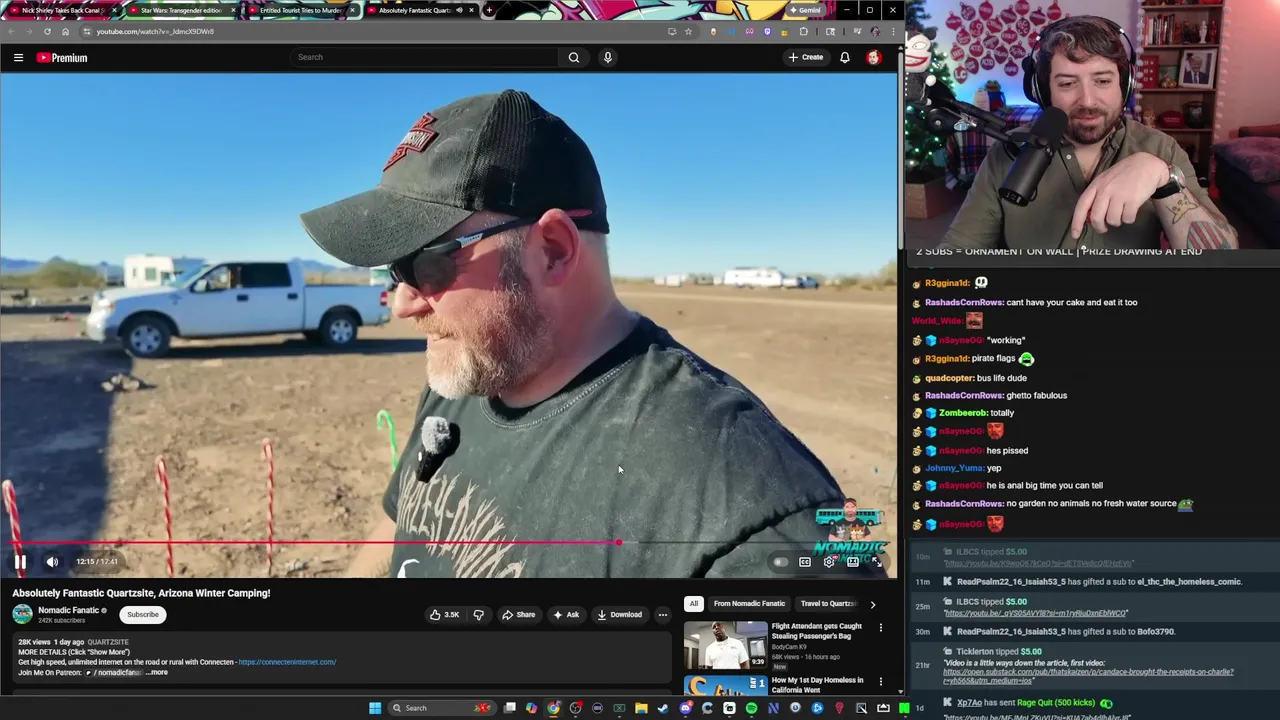Screen dimensions: 1280x720
Task: Go back in the browser
Action: (11, 31)
